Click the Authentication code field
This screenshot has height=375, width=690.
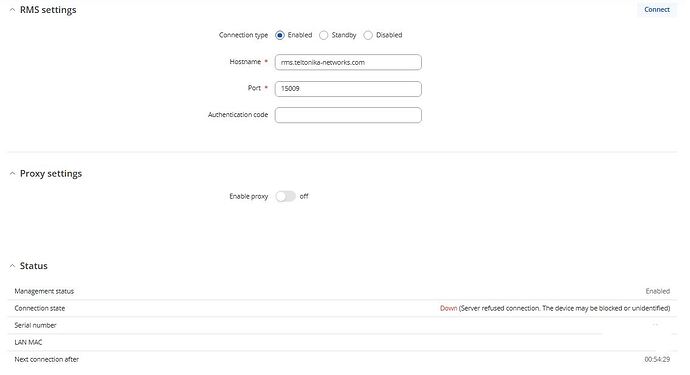point(348,115)
